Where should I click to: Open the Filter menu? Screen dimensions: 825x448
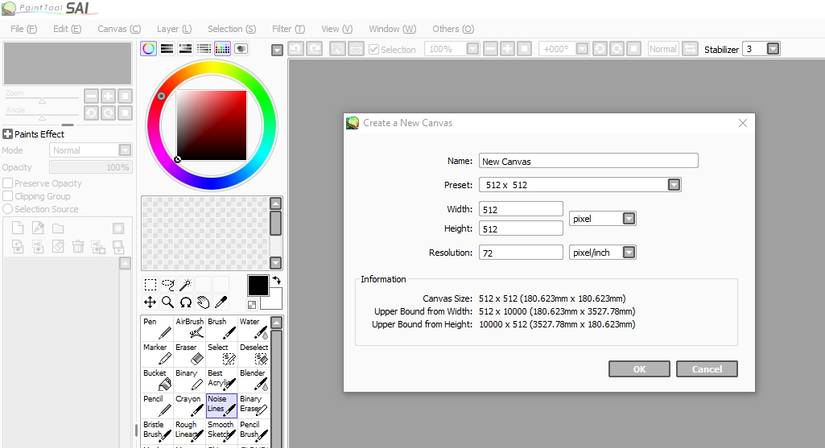click(x=288, y=29)
